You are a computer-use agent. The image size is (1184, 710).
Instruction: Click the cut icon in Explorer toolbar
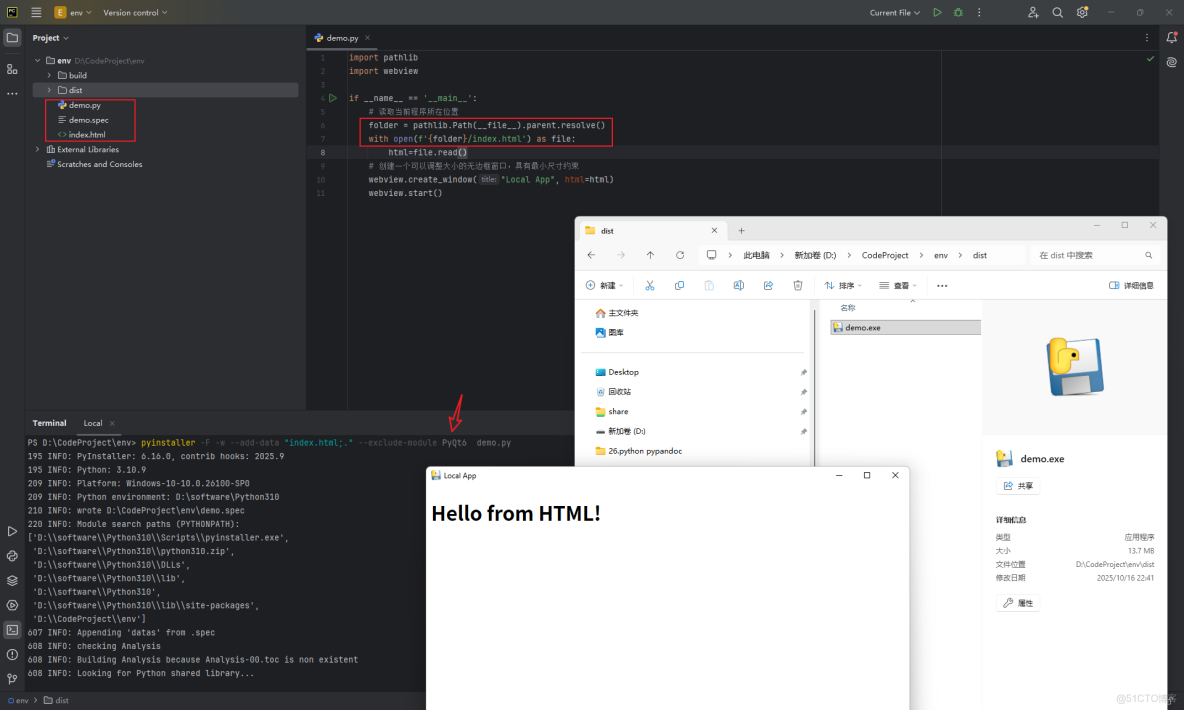650,285
